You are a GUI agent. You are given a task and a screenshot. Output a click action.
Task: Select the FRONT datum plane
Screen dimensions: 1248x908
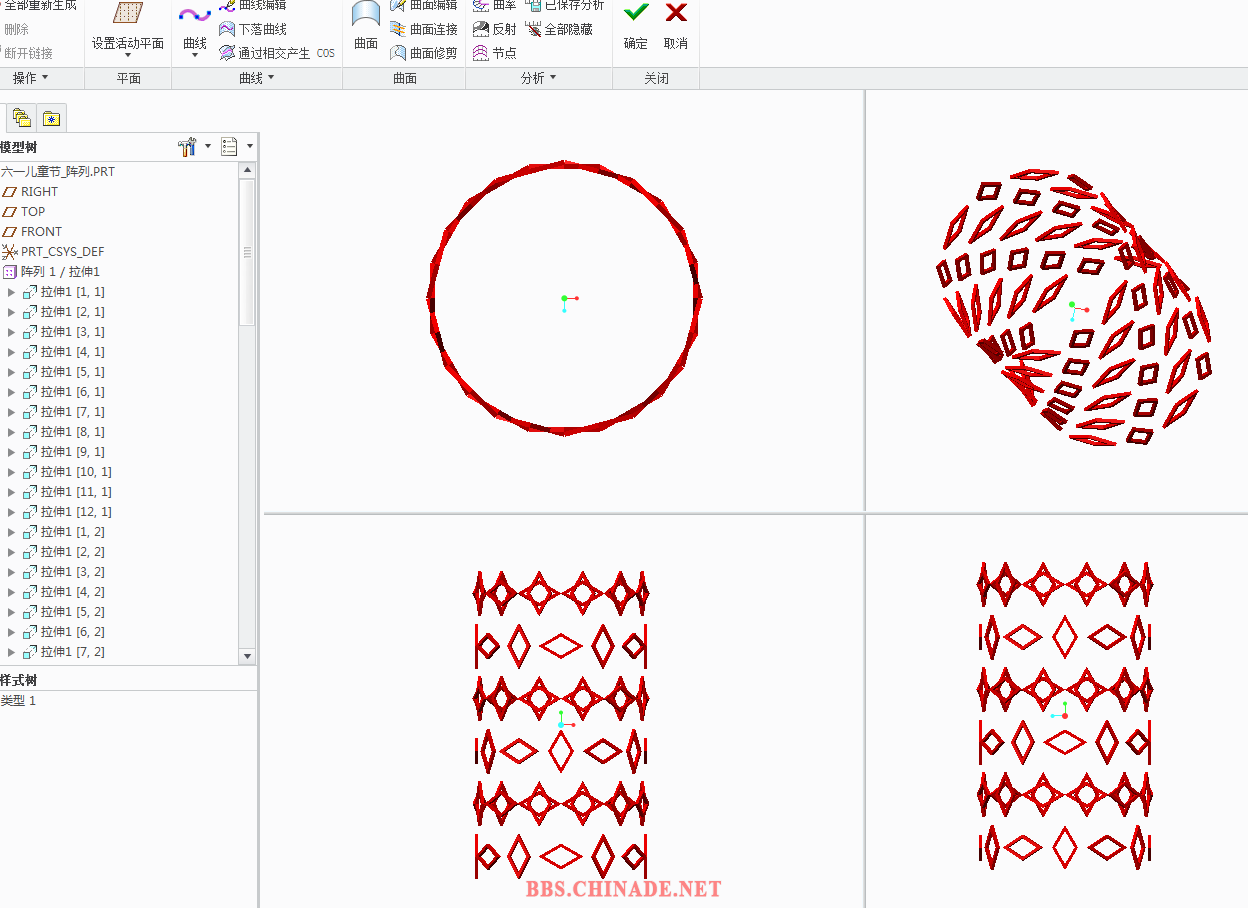tap(32, 231)
